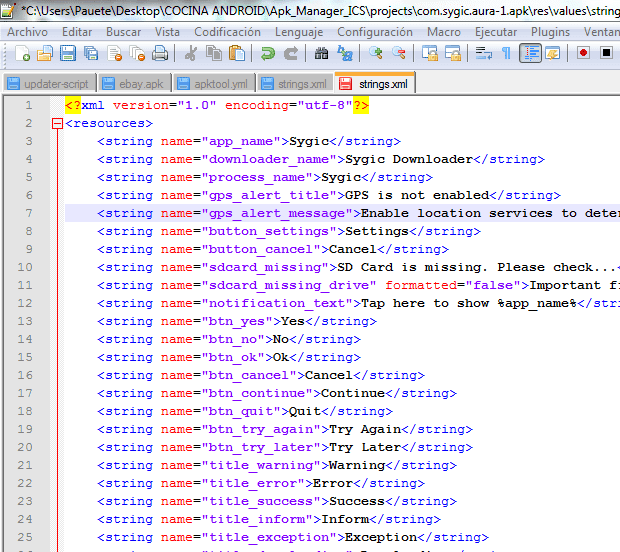Switch to the ebay.apk tab
The width and height of the screenshot is (620, 552).
click(x=134, y=84)
